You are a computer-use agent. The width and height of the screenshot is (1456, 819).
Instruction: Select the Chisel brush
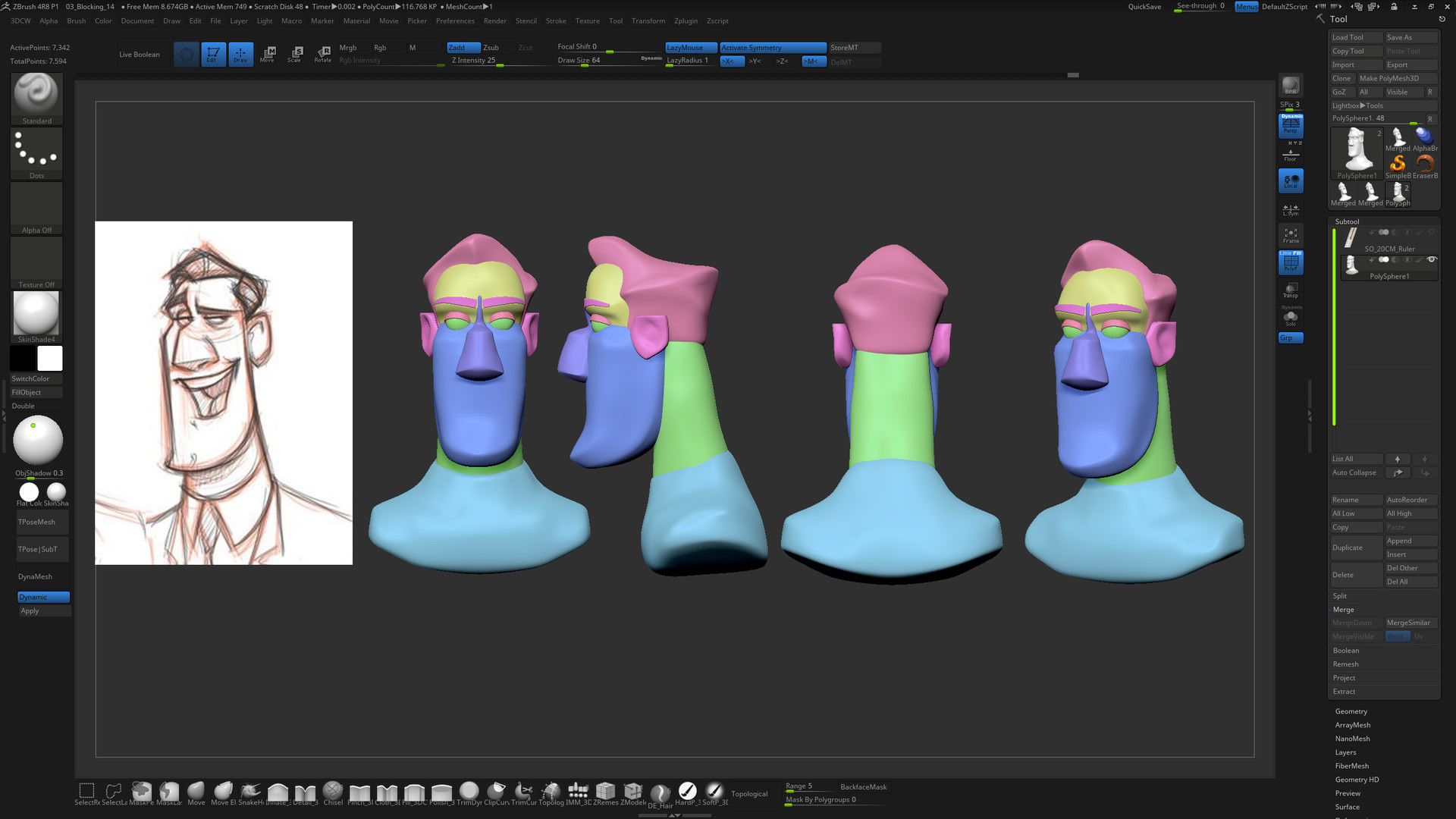click(x=333, y=792)
